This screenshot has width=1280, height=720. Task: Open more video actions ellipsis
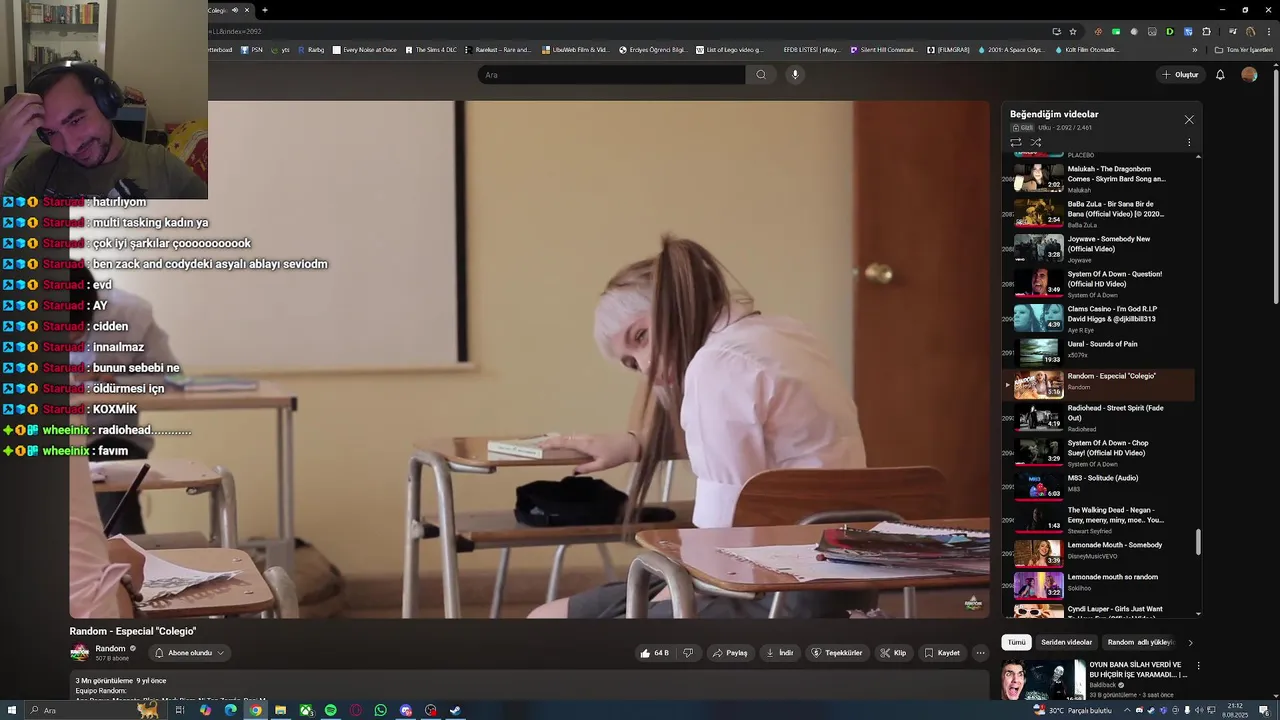[x=980, y=653]
